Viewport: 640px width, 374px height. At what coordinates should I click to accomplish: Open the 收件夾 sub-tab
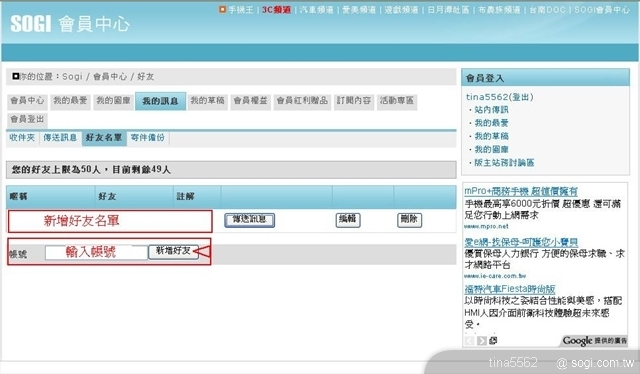coord(22,138)
